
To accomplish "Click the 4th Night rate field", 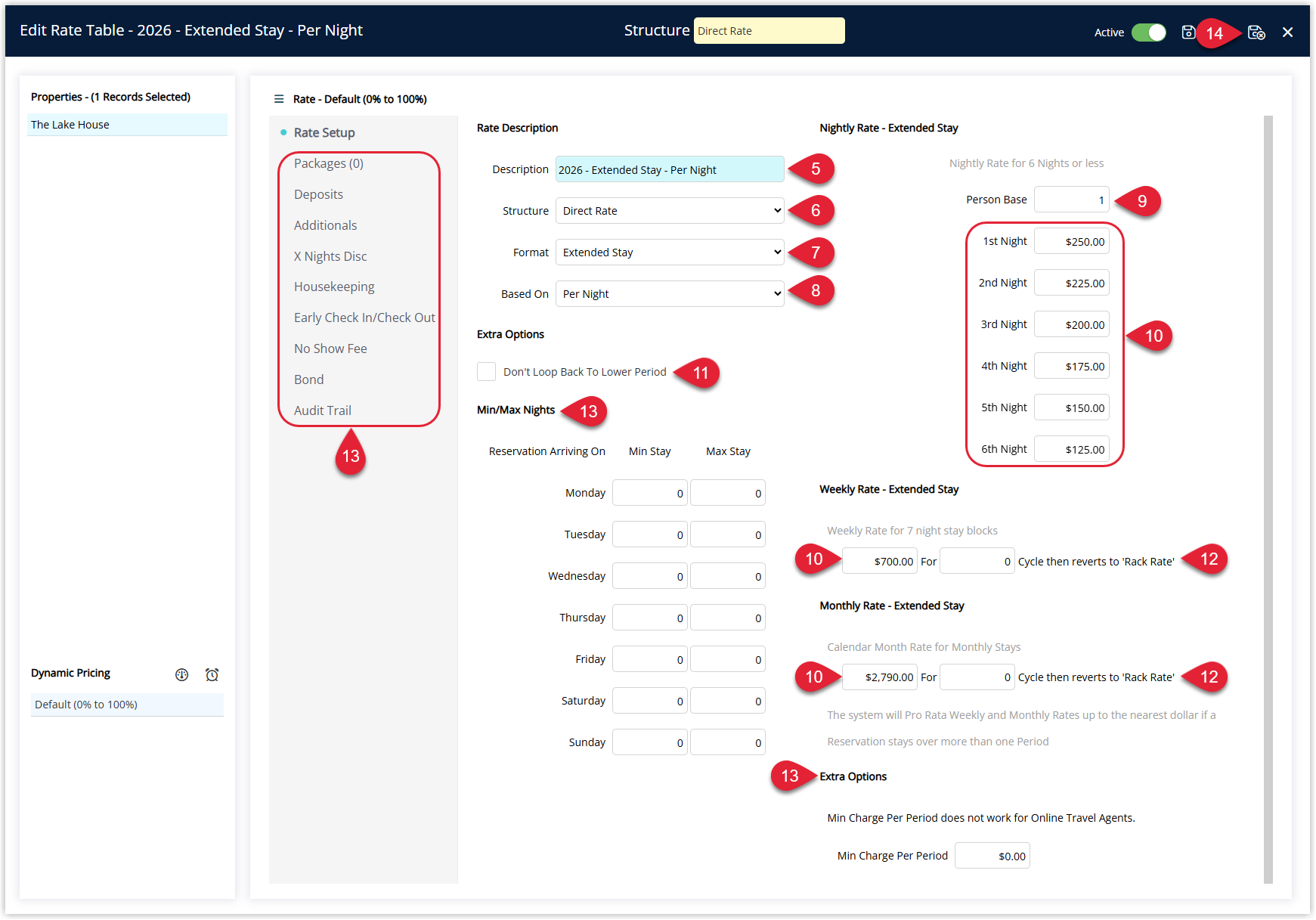I will (x=1072, y=366).
